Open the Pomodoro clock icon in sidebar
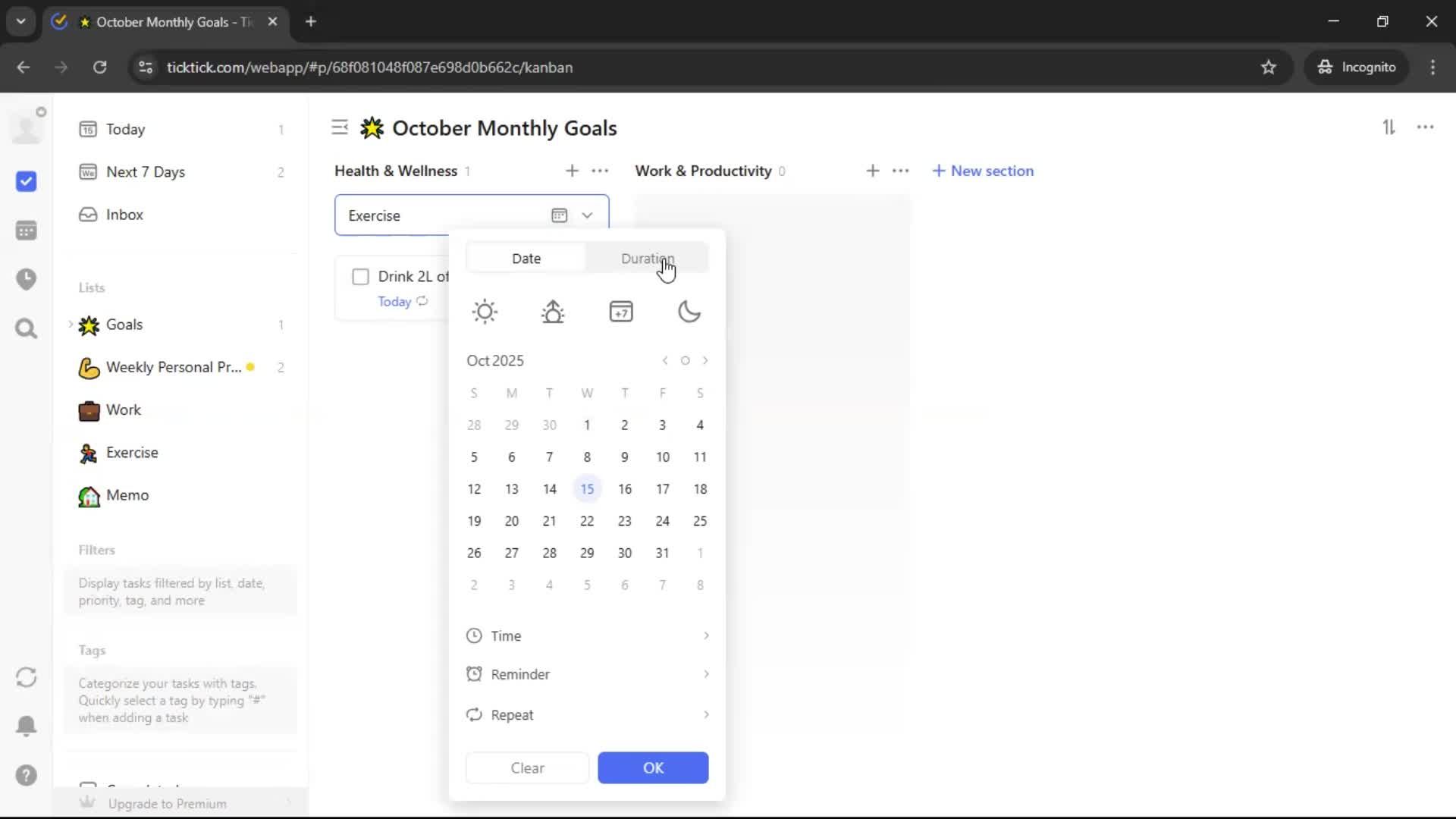The width and height of the screenshot is (1456, 819). point(27,279)
